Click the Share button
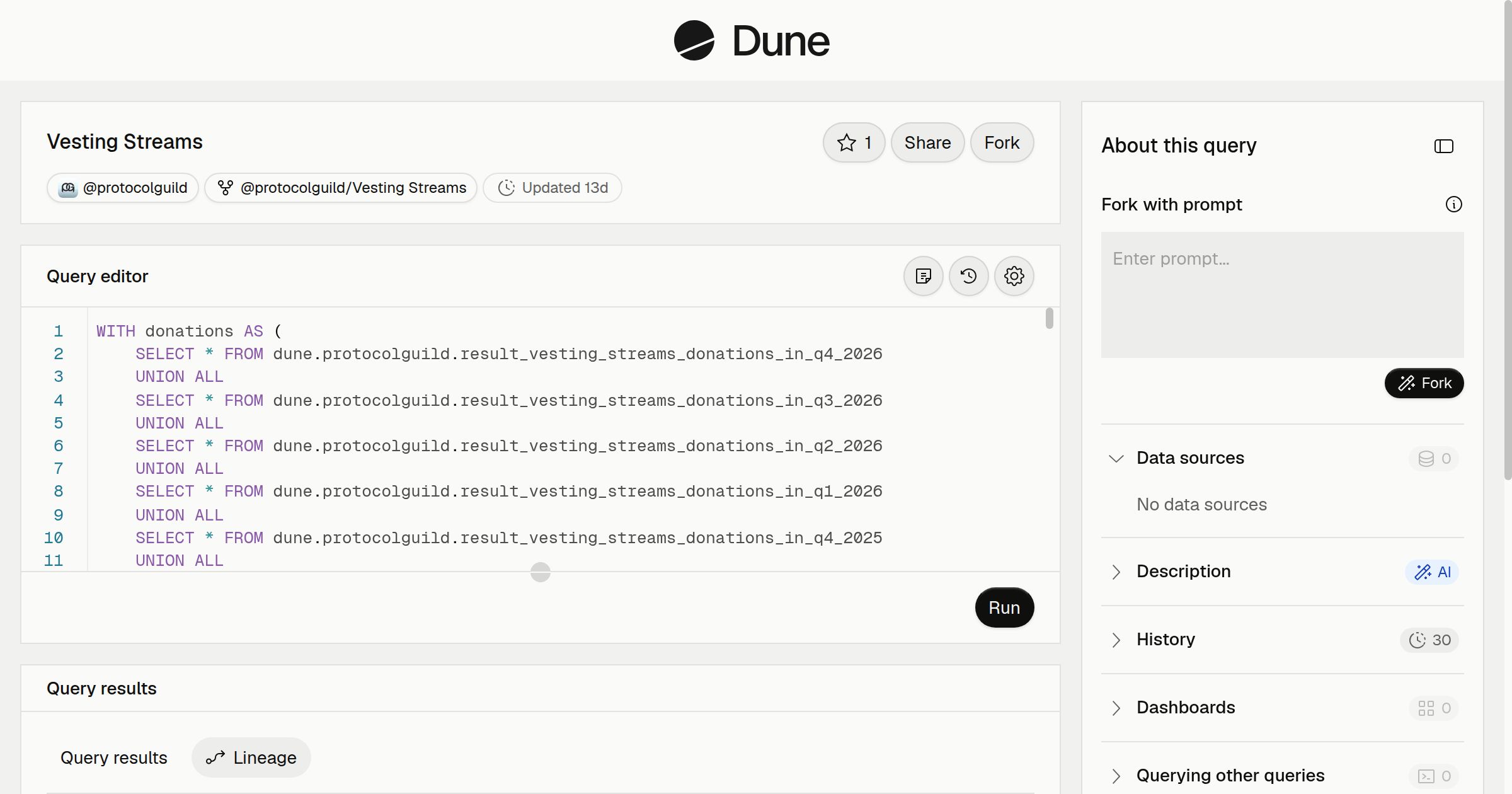Viewport: 1512px width, 794px height. (927, 142)
